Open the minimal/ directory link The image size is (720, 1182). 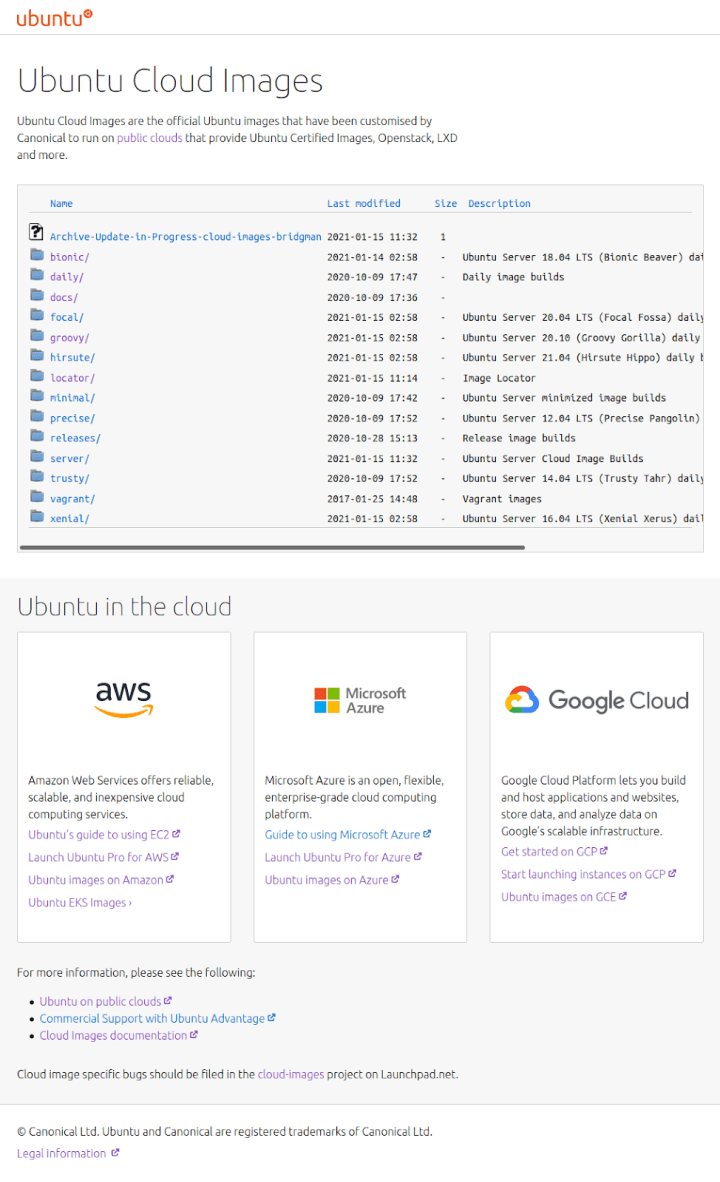click(72, 398)
